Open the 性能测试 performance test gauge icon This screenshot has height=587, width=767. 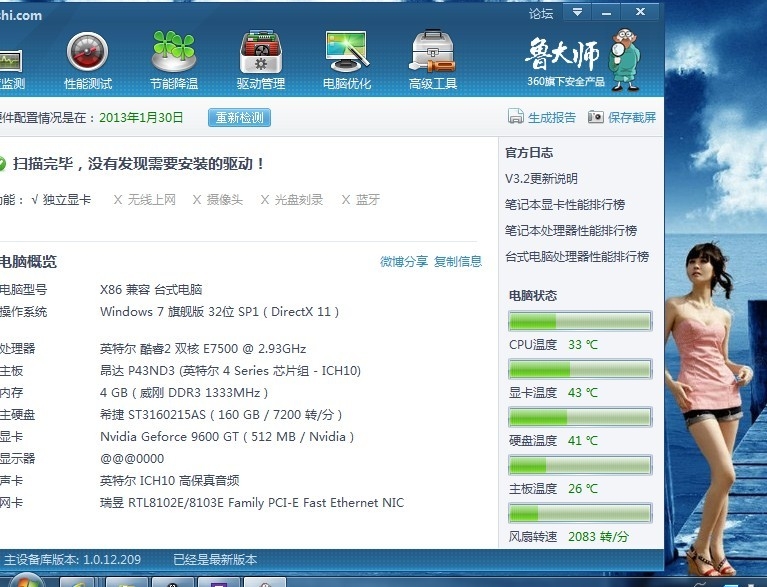coord(88,52)
